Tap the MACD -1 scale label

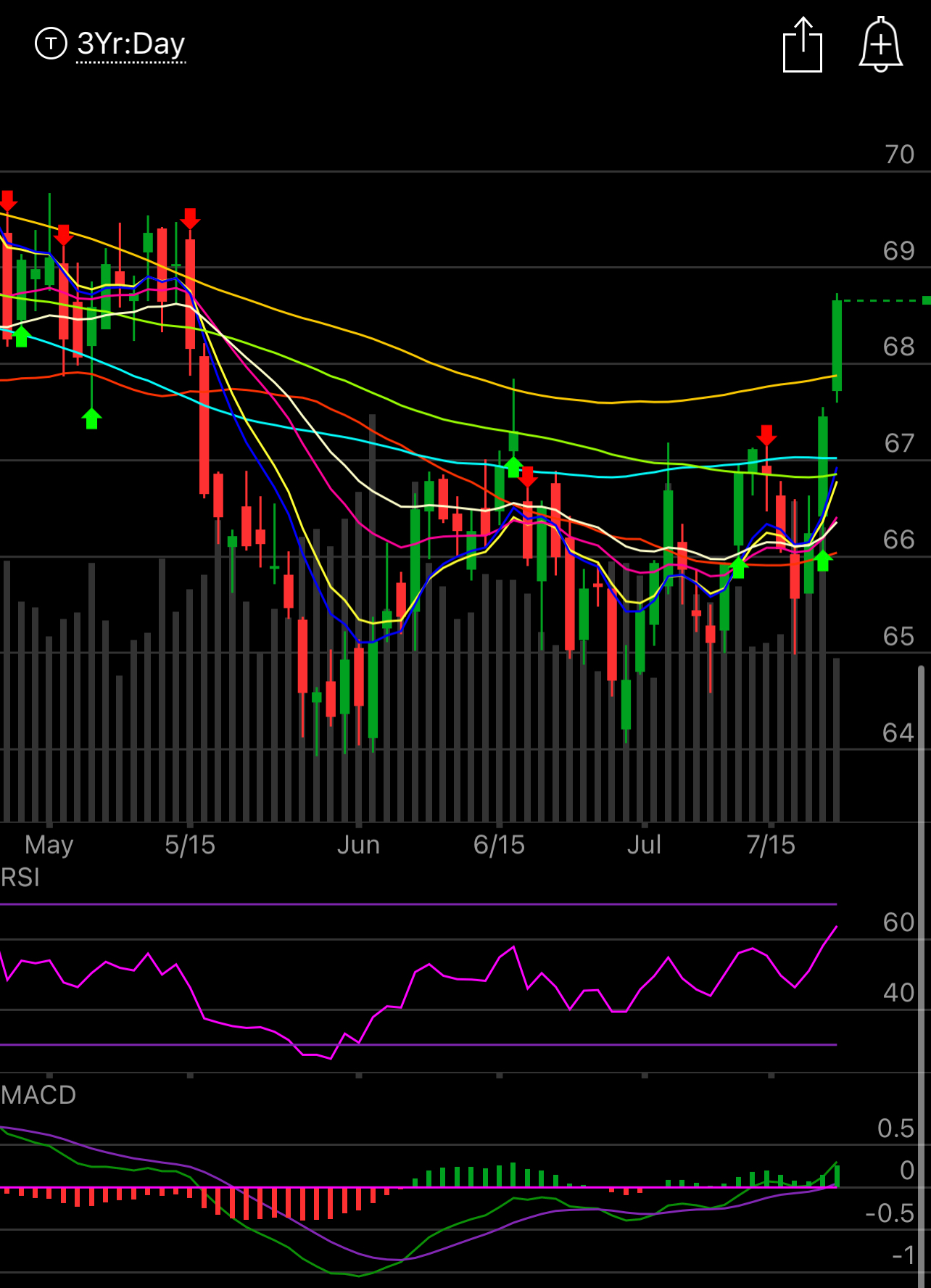tap(903, 1255)
